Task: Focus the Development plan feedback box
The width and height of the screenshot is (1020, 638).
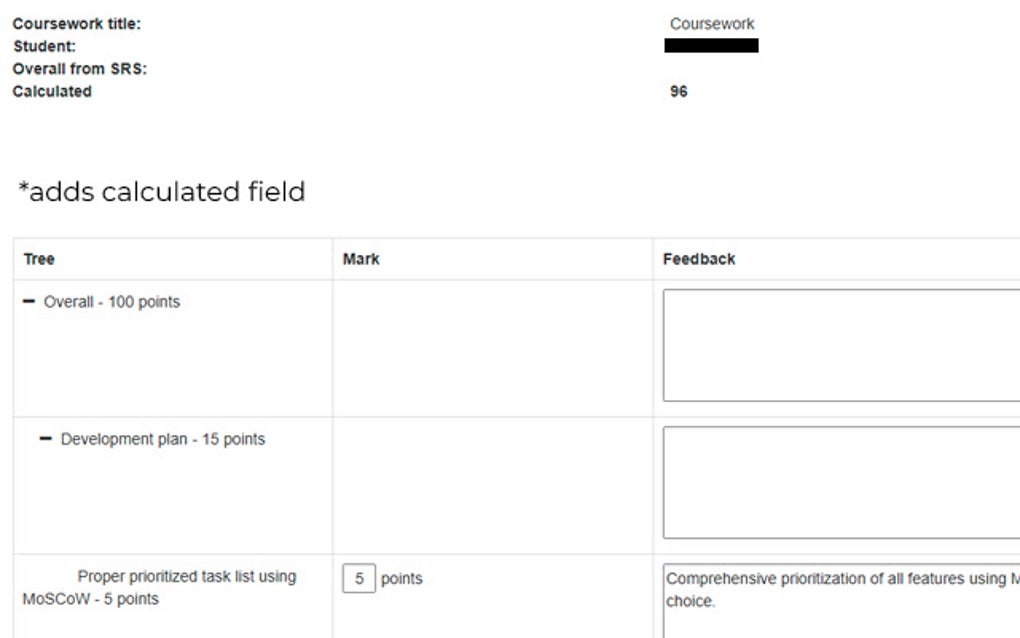Action: pos(840,483)
